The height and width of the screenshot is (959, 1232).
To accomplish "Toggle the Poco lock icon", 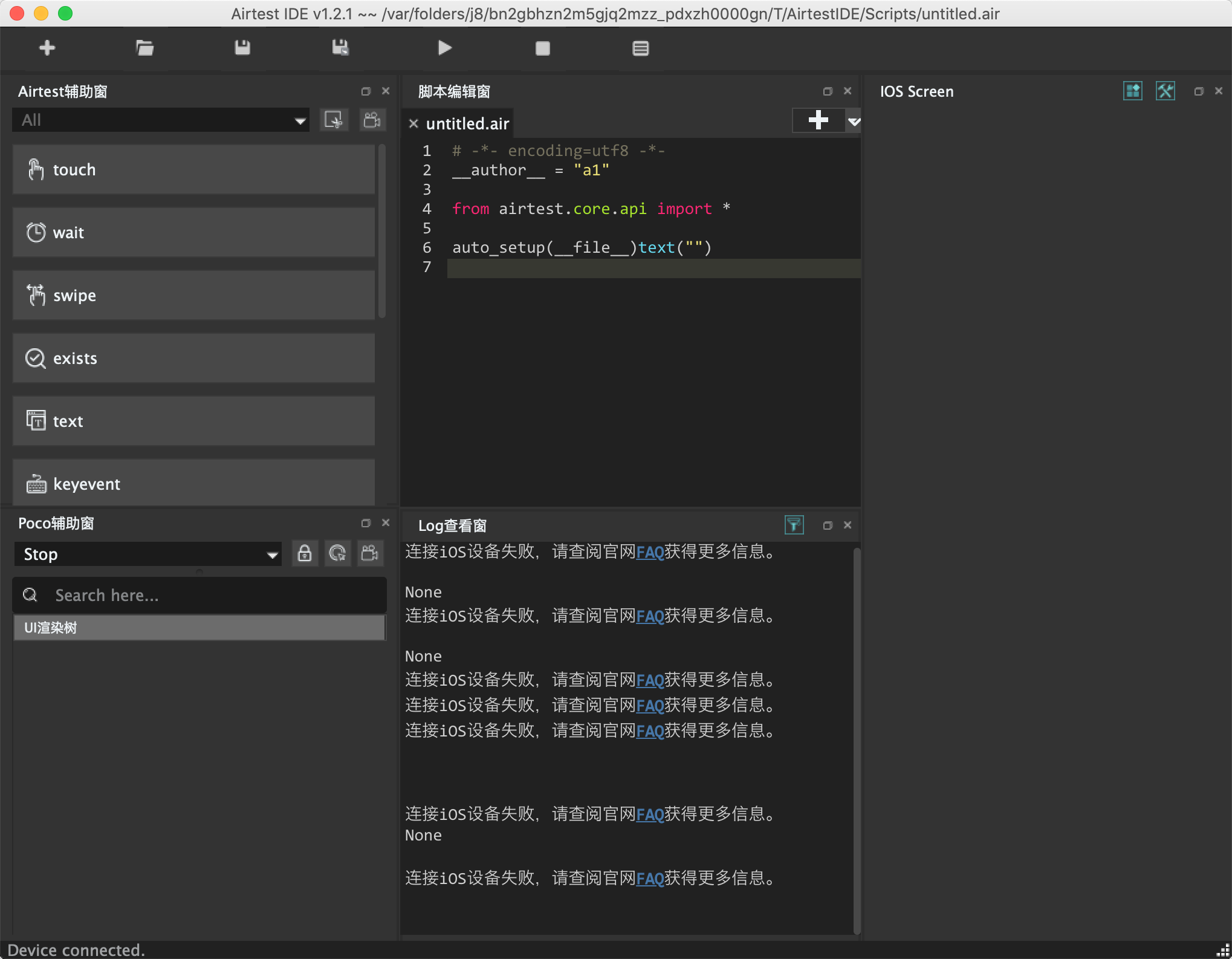I will pyautogui.click(x=305, y=553).
